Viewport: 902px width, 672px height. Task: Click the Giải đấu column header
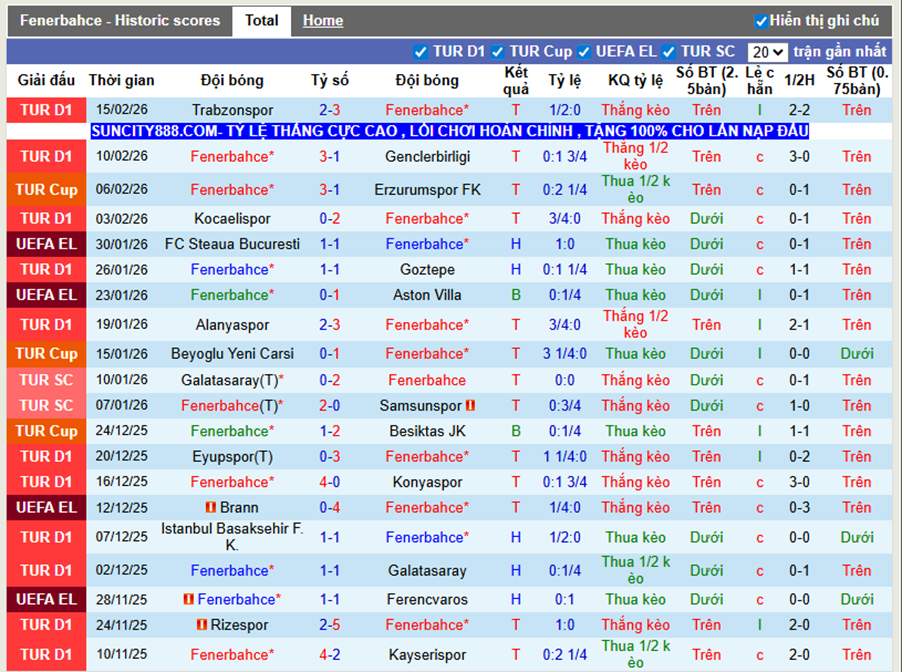[46, 81]
